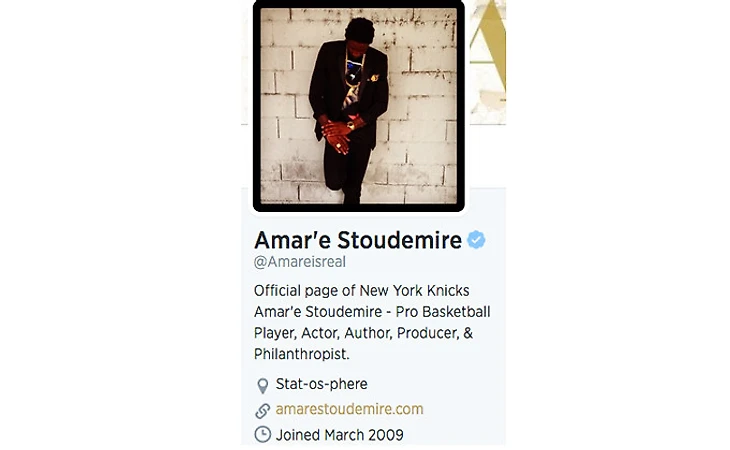Screen dimensions: 730x450
Task: Click the man's clasped hands in photo
Action: coord(337,135)
